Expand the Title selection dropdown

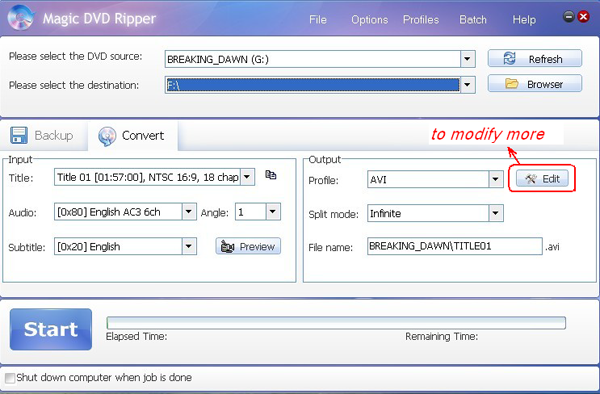click(247, 177)
